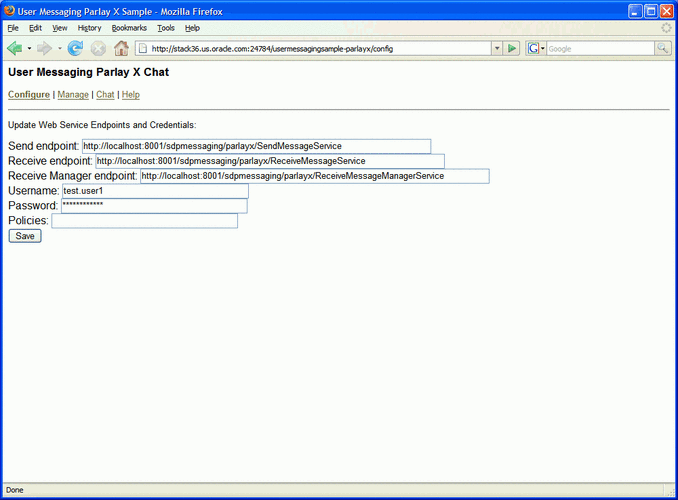This screenshot has width=678, height=500.
Task: Click into the Send endpoint field
Action: [256, 146]
